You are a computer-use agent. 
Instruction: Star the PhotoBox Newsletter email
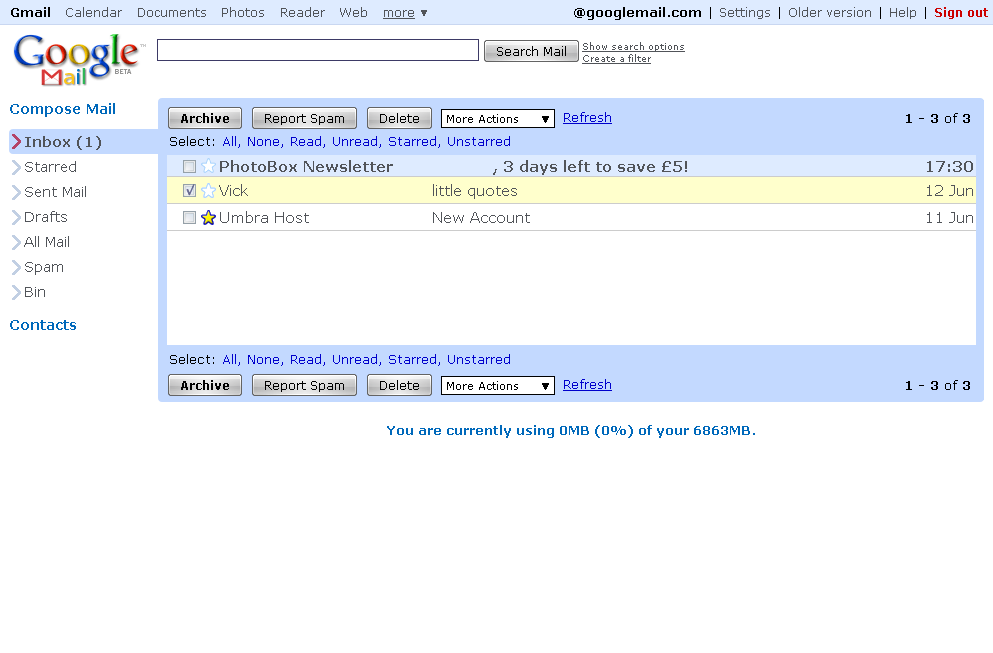pos(208,167)
